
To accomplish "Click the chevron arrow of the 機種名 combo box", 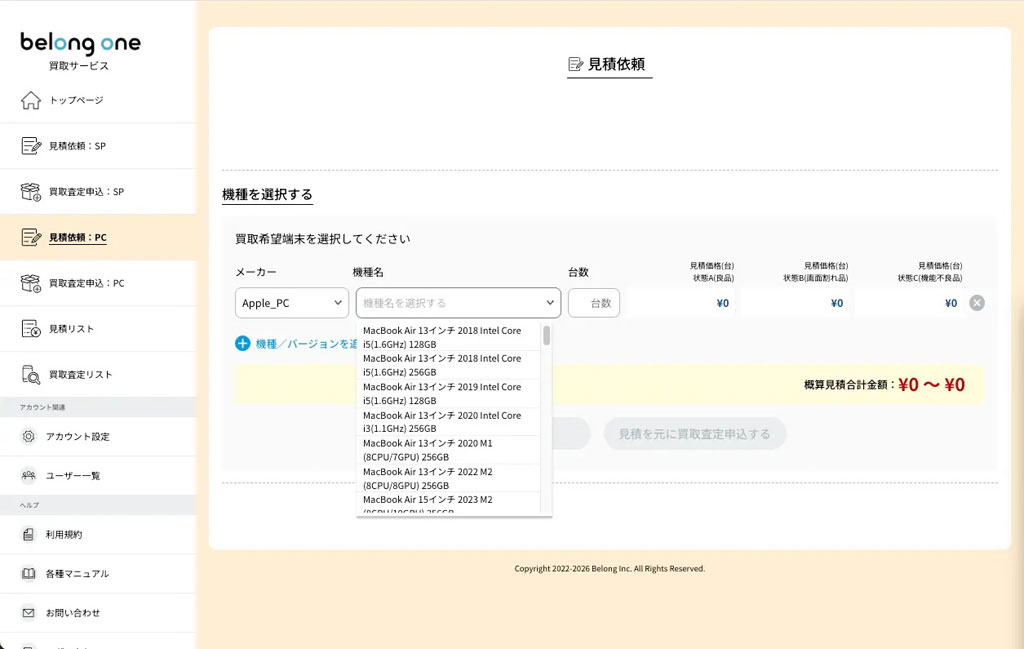I will tap(550, 303).
